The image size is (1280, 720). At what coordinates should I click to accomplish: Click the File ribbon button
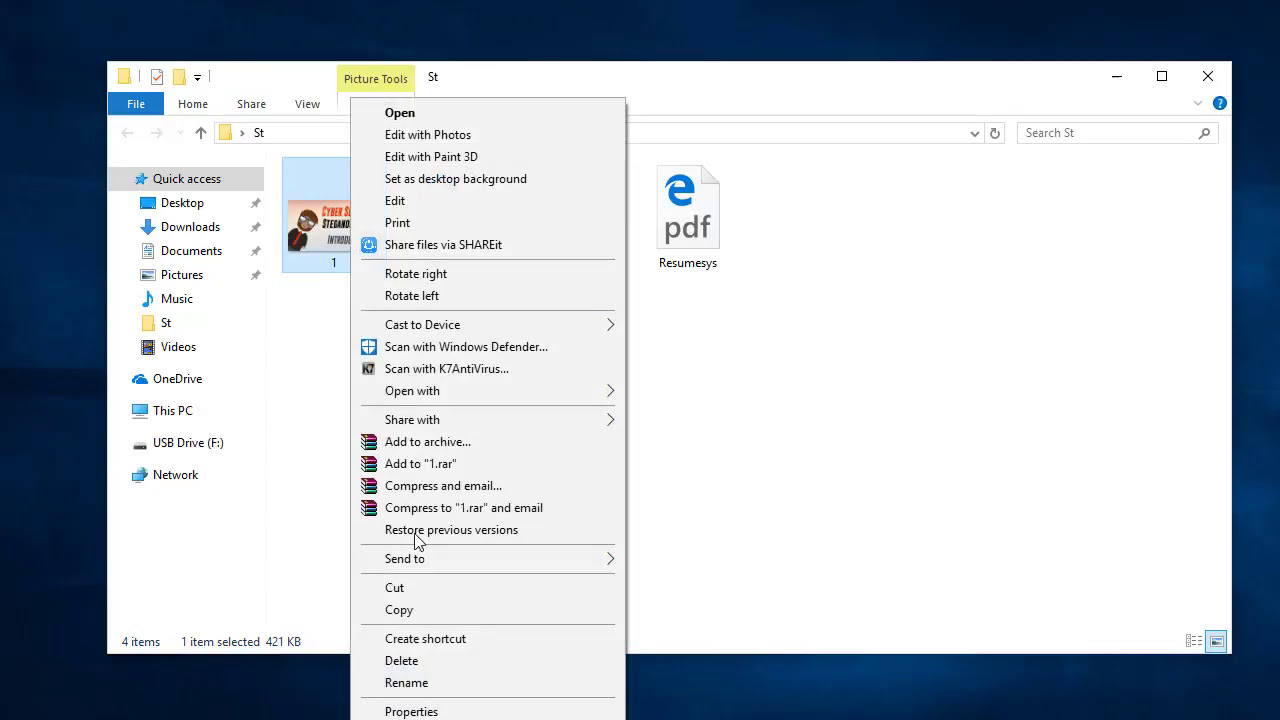(x=136, y=104)
